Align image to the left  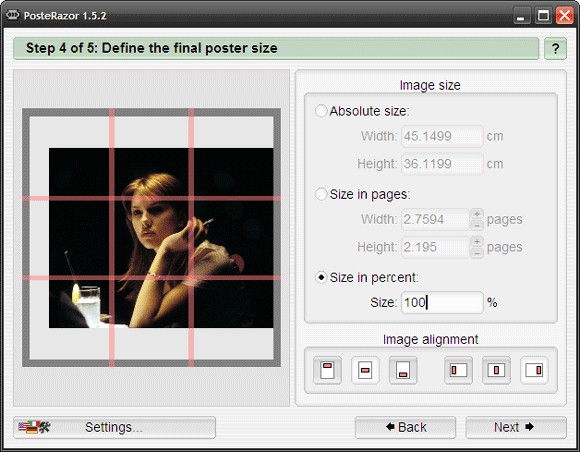click(x=458, y=370)
